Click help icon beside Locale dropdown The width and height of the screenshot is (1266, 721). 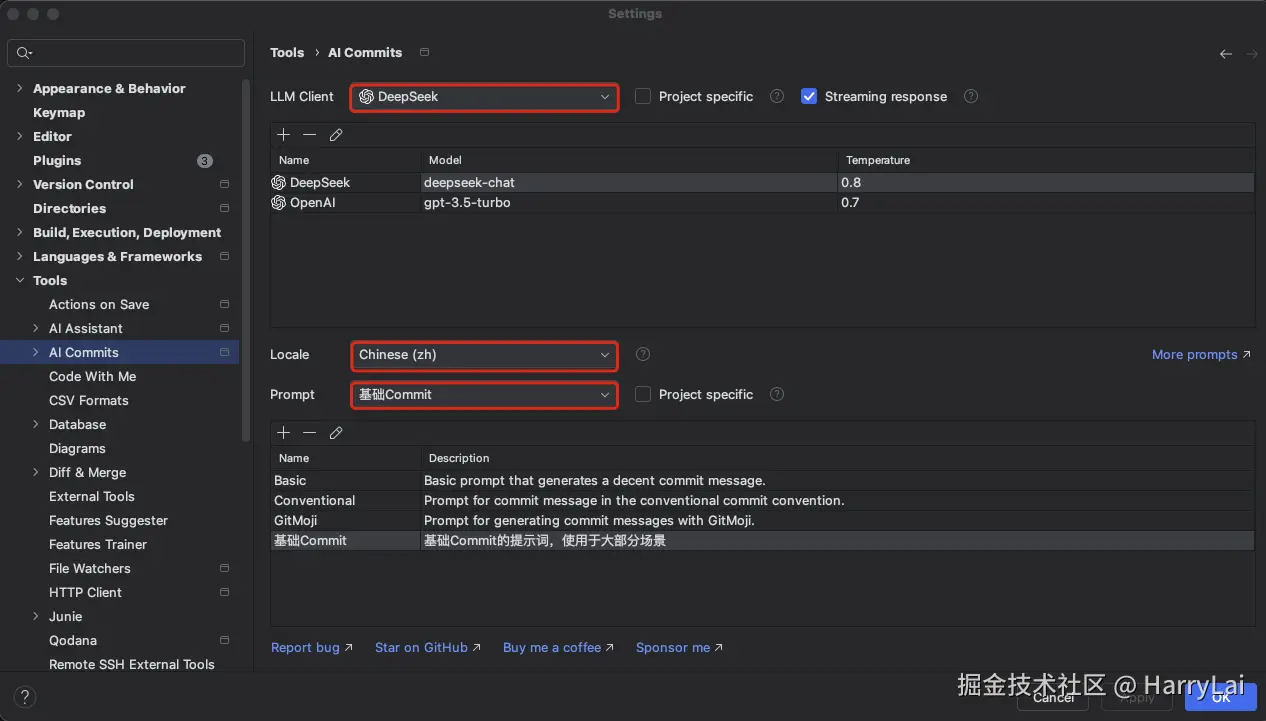[643, 355]
